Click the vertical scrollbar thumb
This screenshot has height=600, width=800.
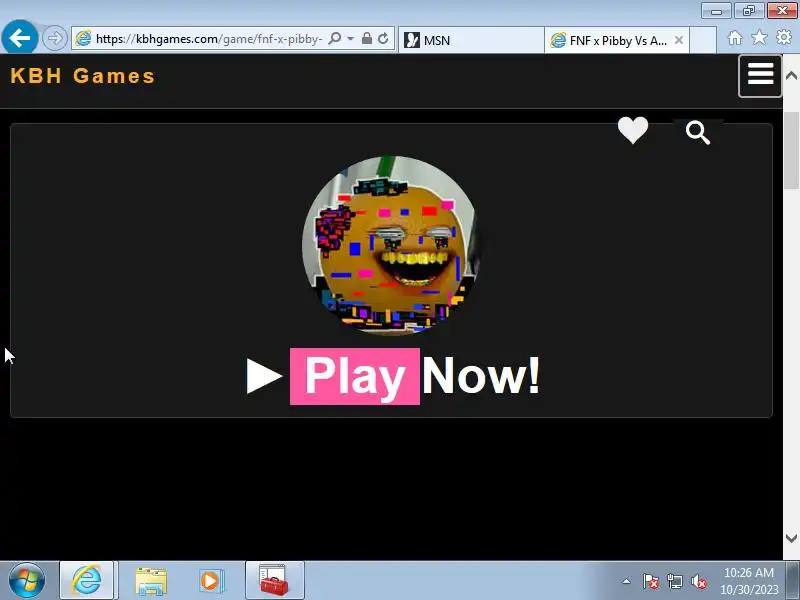(x=791, y=151)
